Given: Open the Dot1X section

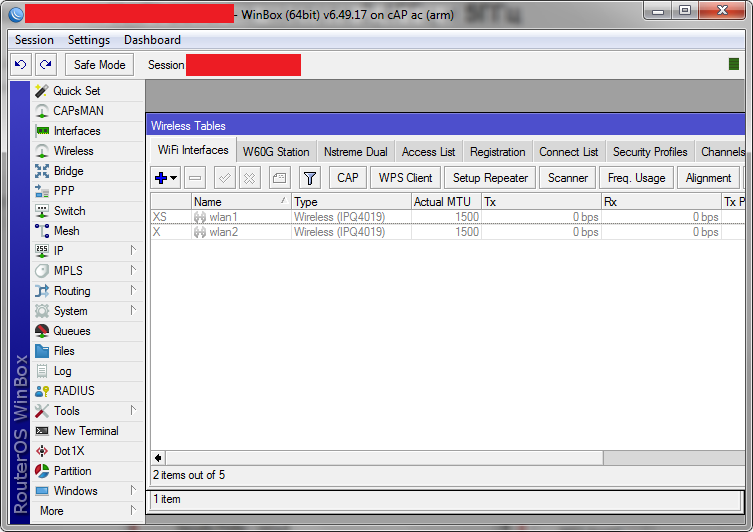Looking at the screenshot, I should 88,451.
